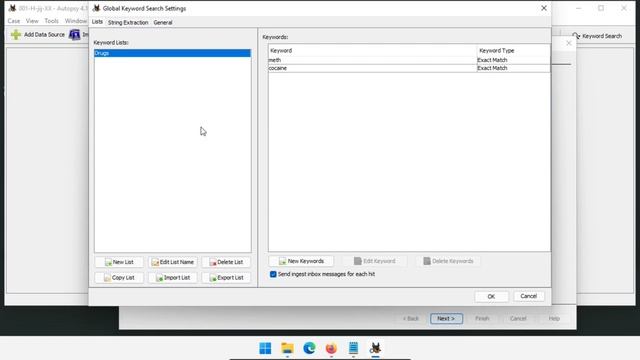
Task: Open the General tab
Action: pyautogui.click(x=163, y=22)
